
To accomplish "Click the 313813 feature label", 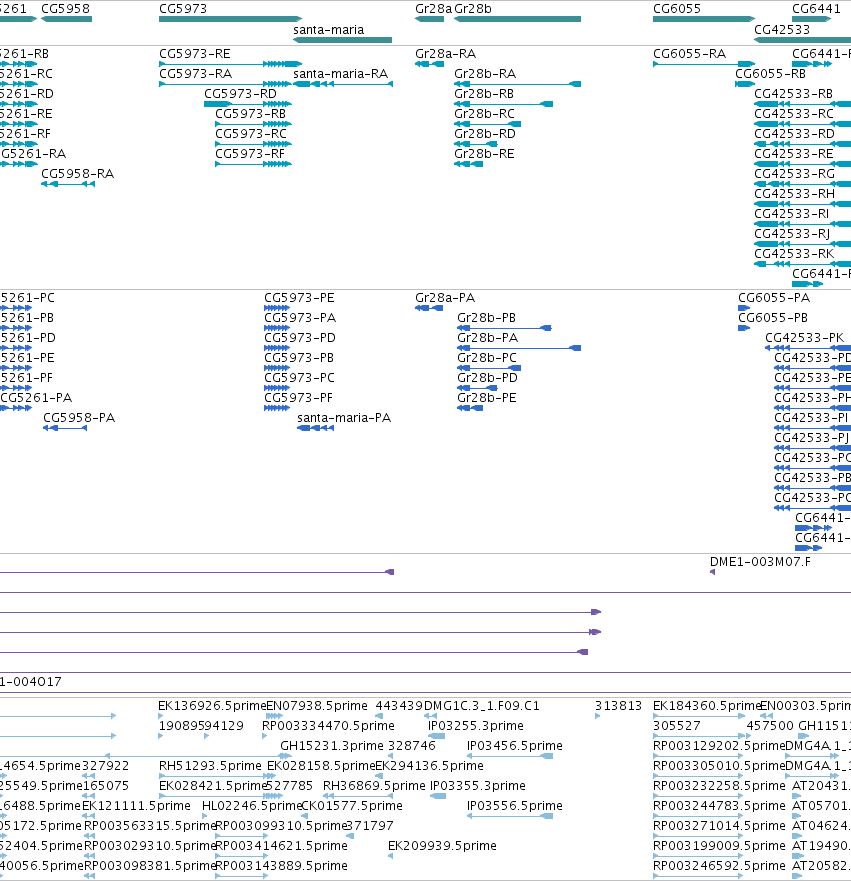I will pos(618,706).
